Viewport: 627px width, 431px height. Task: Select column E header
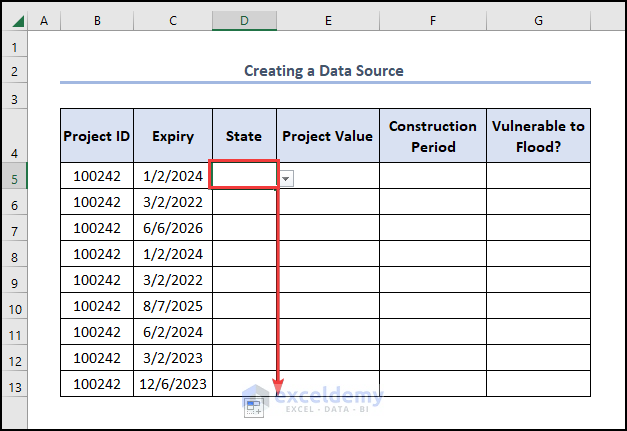pyautogui.click(x=328, y=21)
